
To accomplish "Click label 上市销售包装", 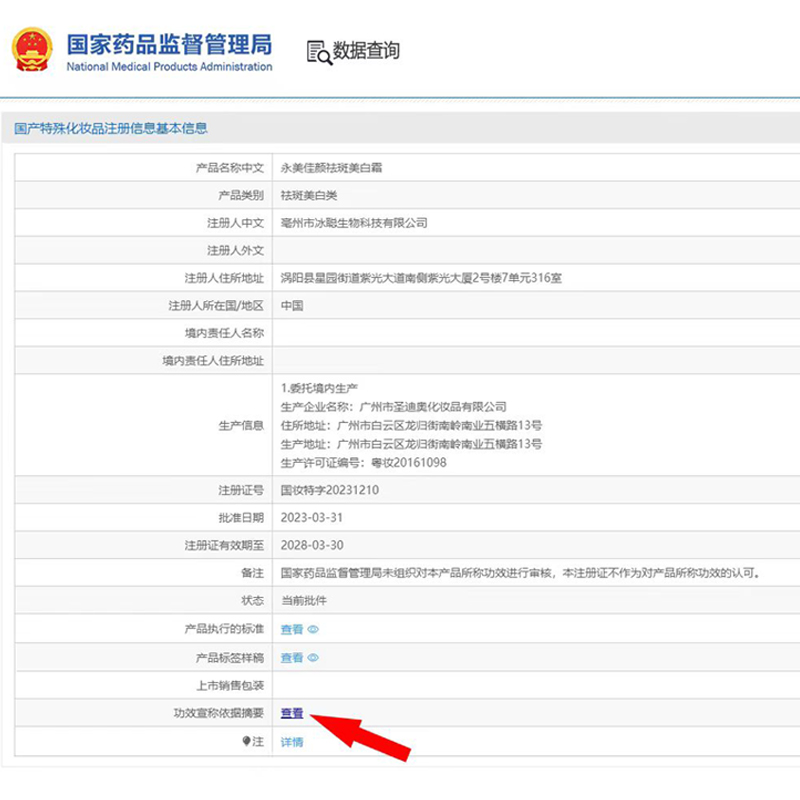I will (x=230, y=685).
